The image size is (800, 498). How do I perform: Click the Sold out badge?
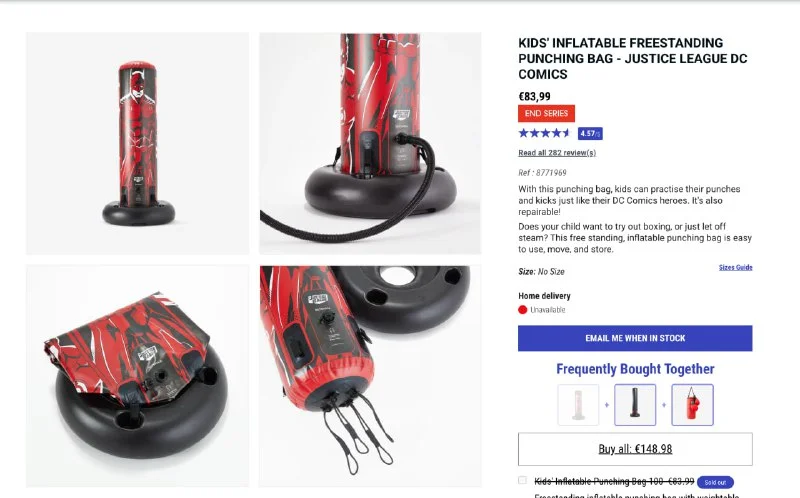pyautogui.click(x=715, y=482)
